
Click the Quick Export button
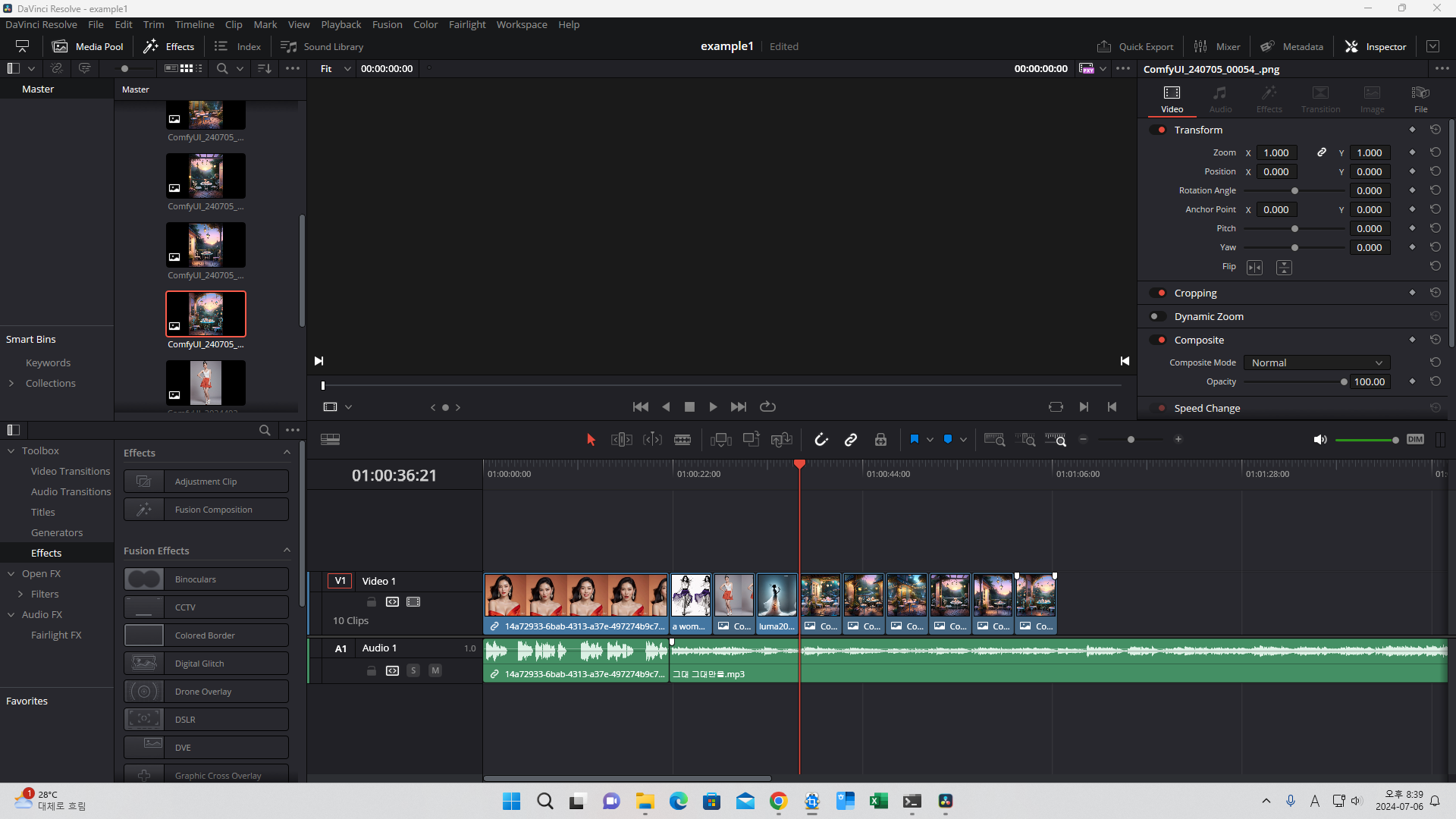tap(1134, 46)
